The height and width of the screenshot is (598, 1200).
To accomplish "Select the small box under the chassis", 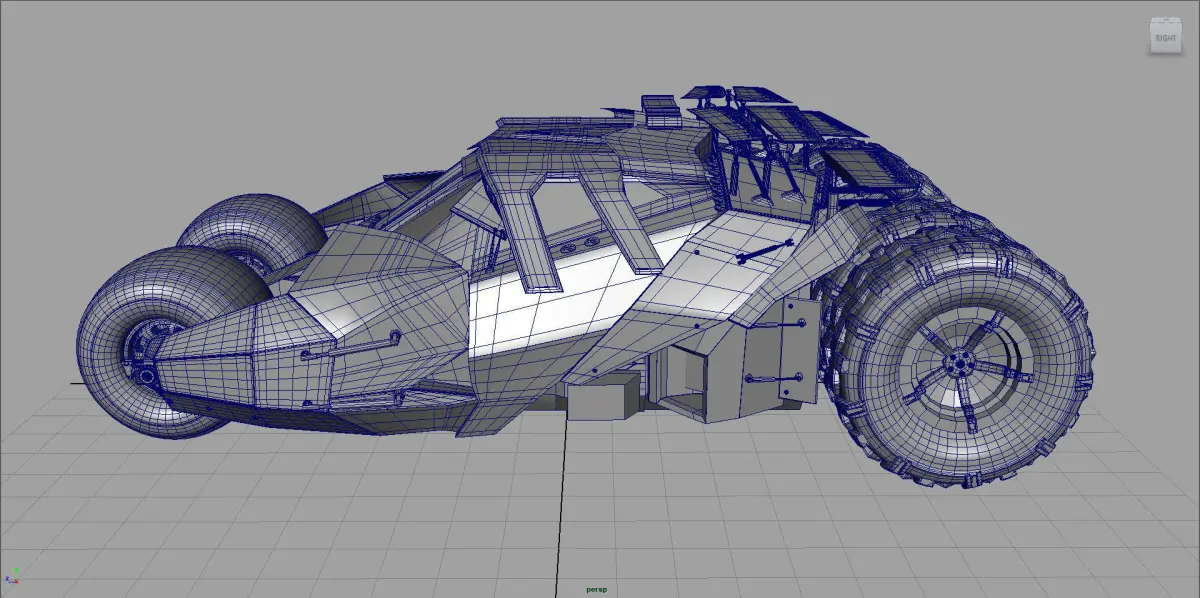I will click(x=602, y=397).
